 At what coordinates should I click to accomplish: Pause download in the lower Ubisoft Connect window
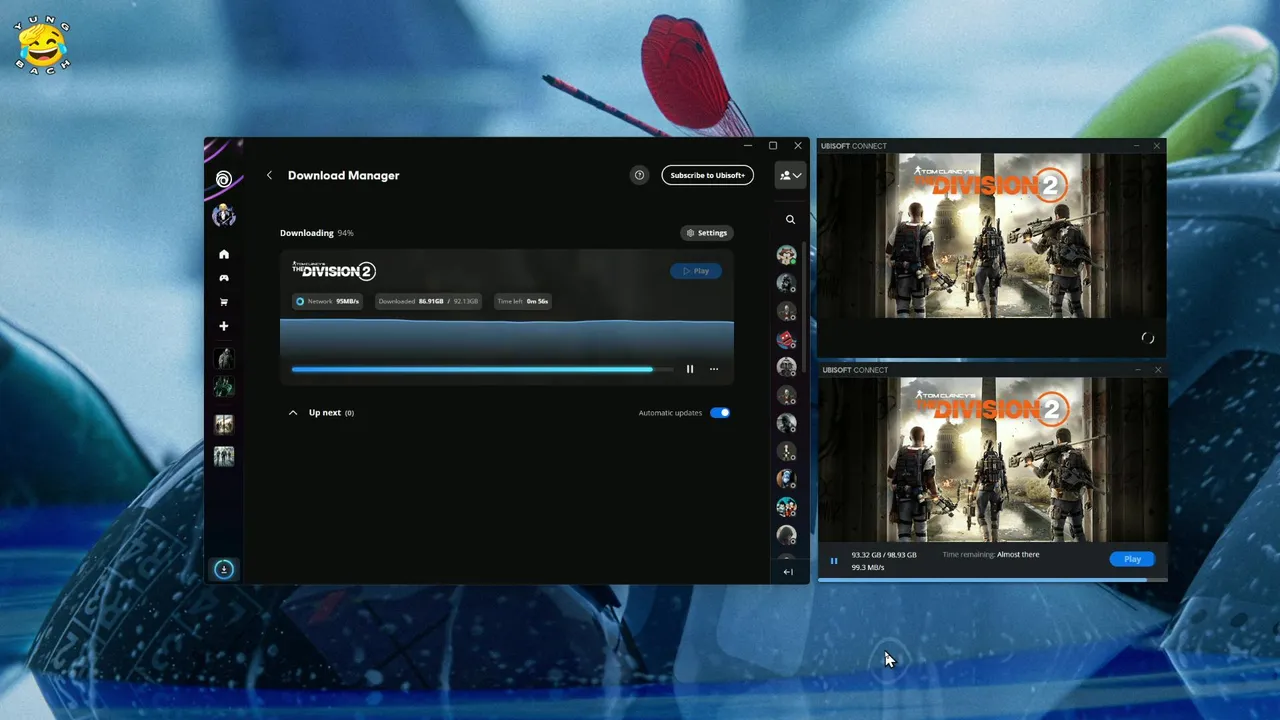click(x=834, y=561)
